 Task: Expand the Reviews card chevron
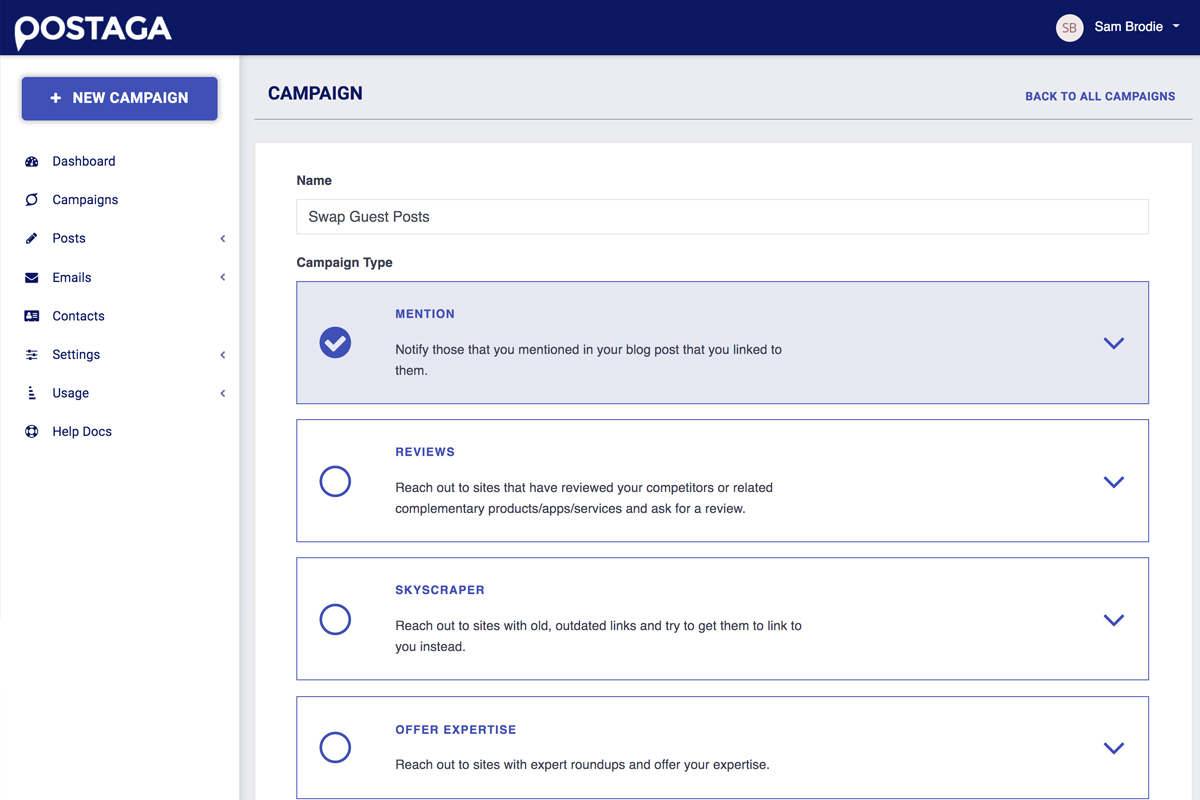1114,482
